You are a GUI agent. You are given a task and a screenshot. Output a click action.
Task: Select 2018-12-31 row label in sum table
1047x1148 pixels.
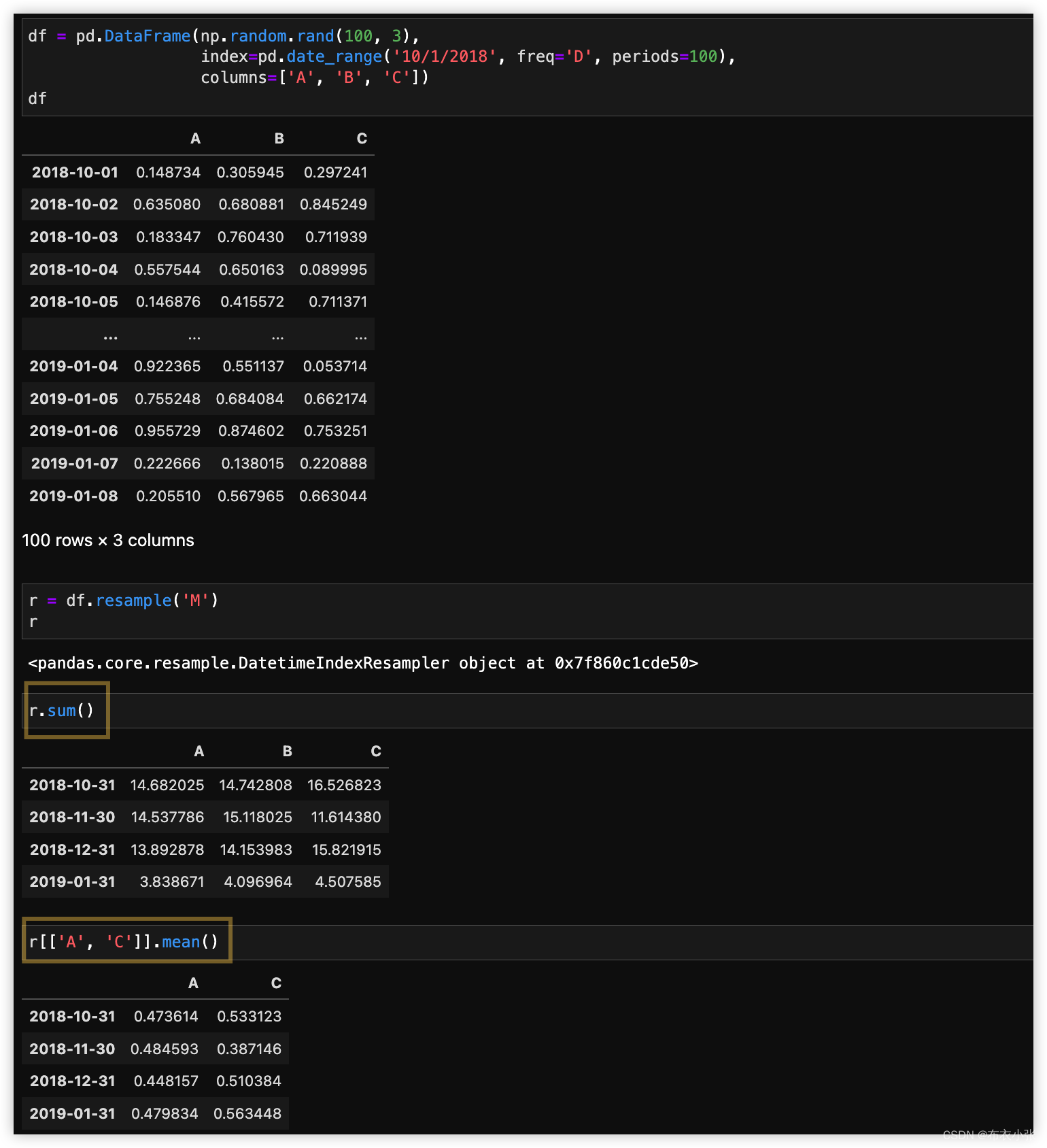pos(73,850)
